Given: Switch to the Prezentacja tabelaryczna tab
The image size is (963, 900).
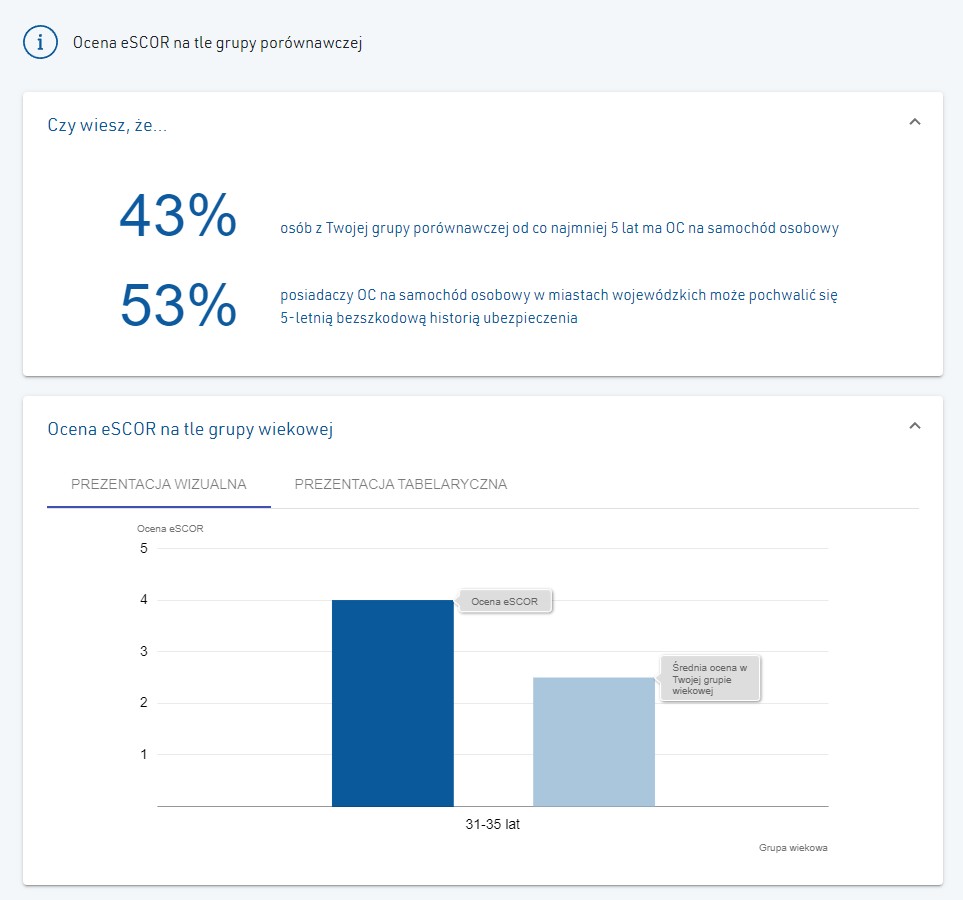Looking at the screenshot, I should pos(400,484).
